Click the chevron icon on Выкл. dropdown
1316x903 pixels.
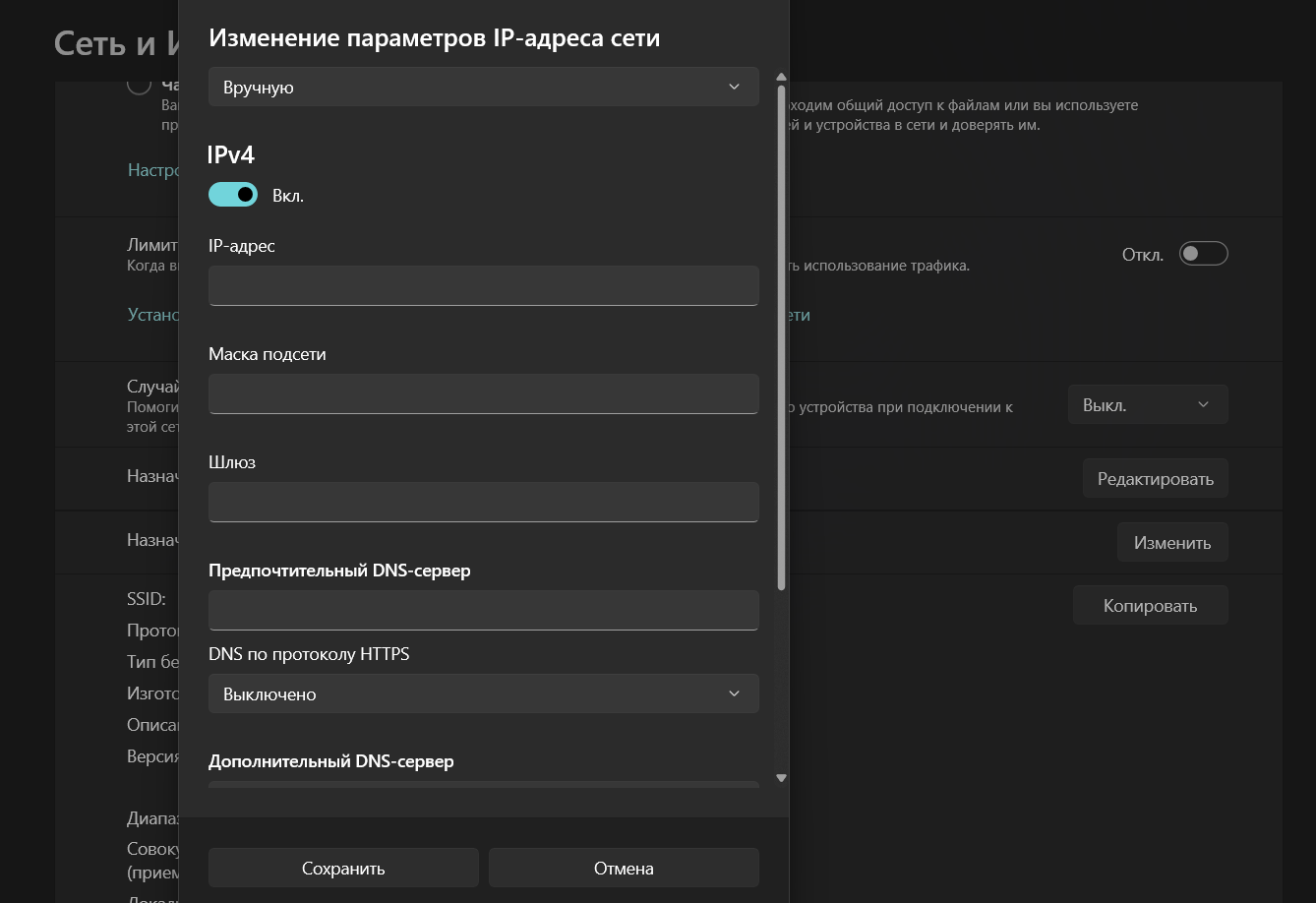click(x=1203, y=404)
